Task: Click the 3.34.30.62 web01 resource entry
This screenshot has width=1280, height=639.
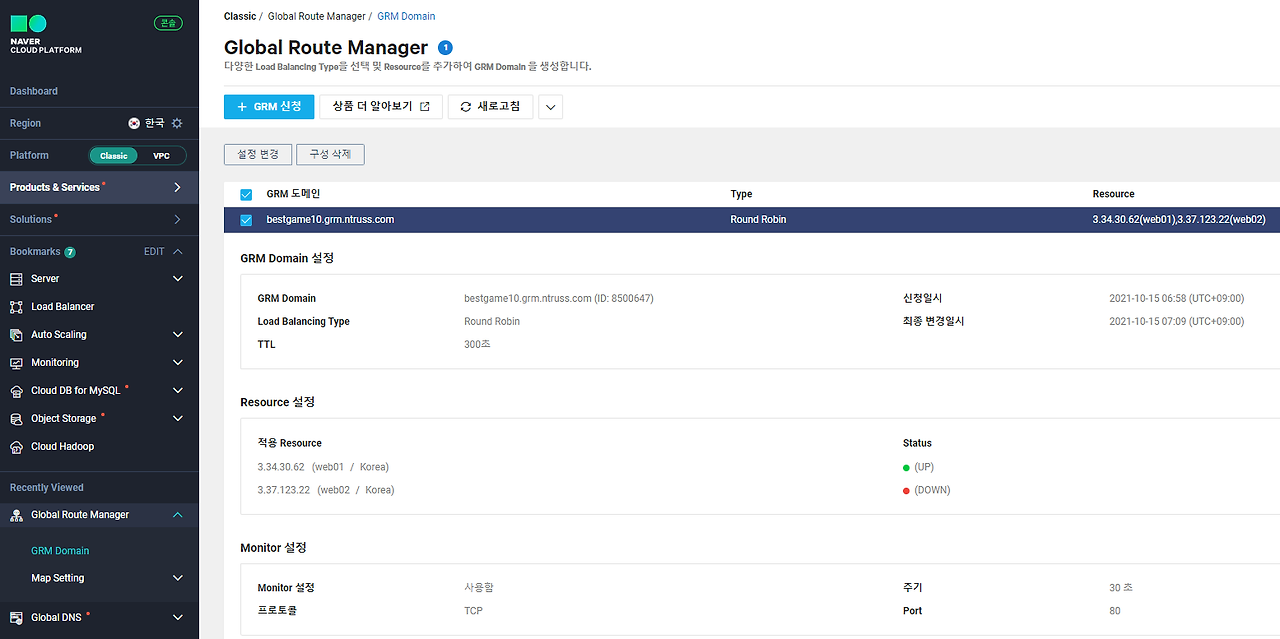Action: [x=323, y=467]
